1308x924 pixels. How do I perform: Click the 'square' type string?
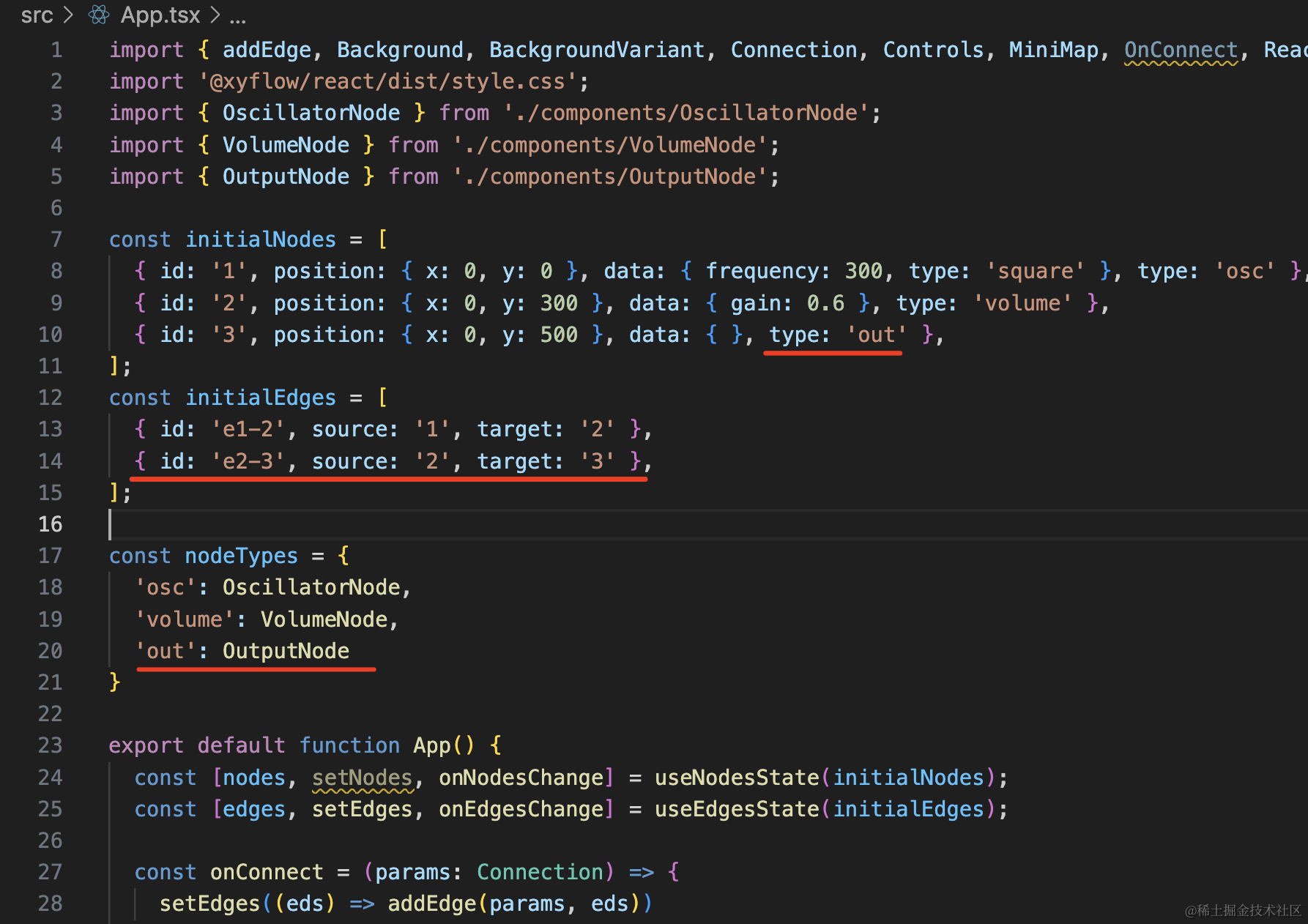(1035, 271)
